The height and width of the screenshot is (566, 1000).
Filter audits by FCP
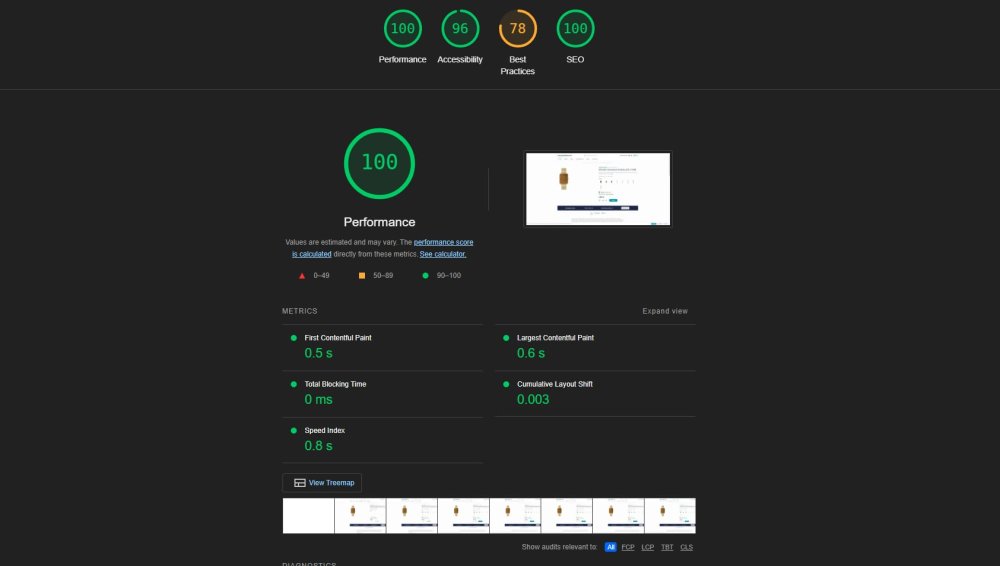coord(628,547)
